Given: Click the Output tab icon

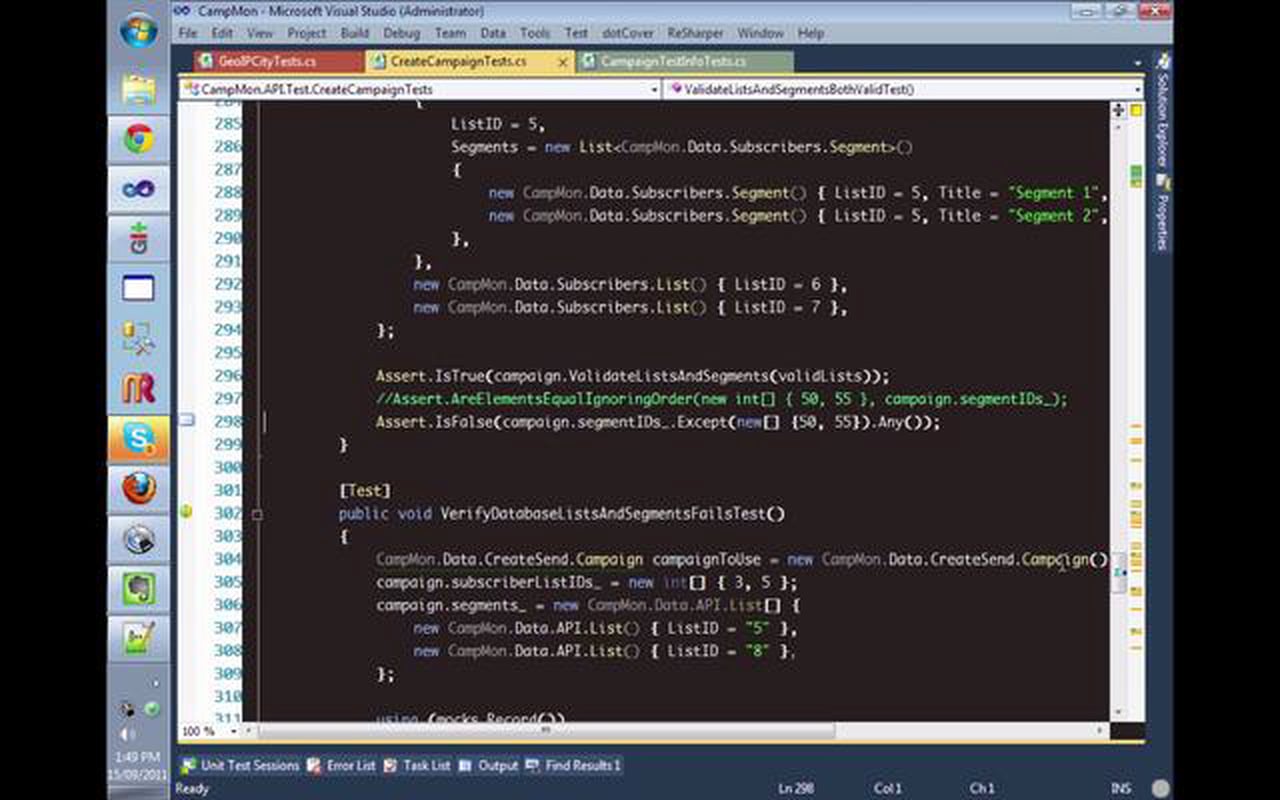Looking at the screenshot, I should click(x=466, y=765).
